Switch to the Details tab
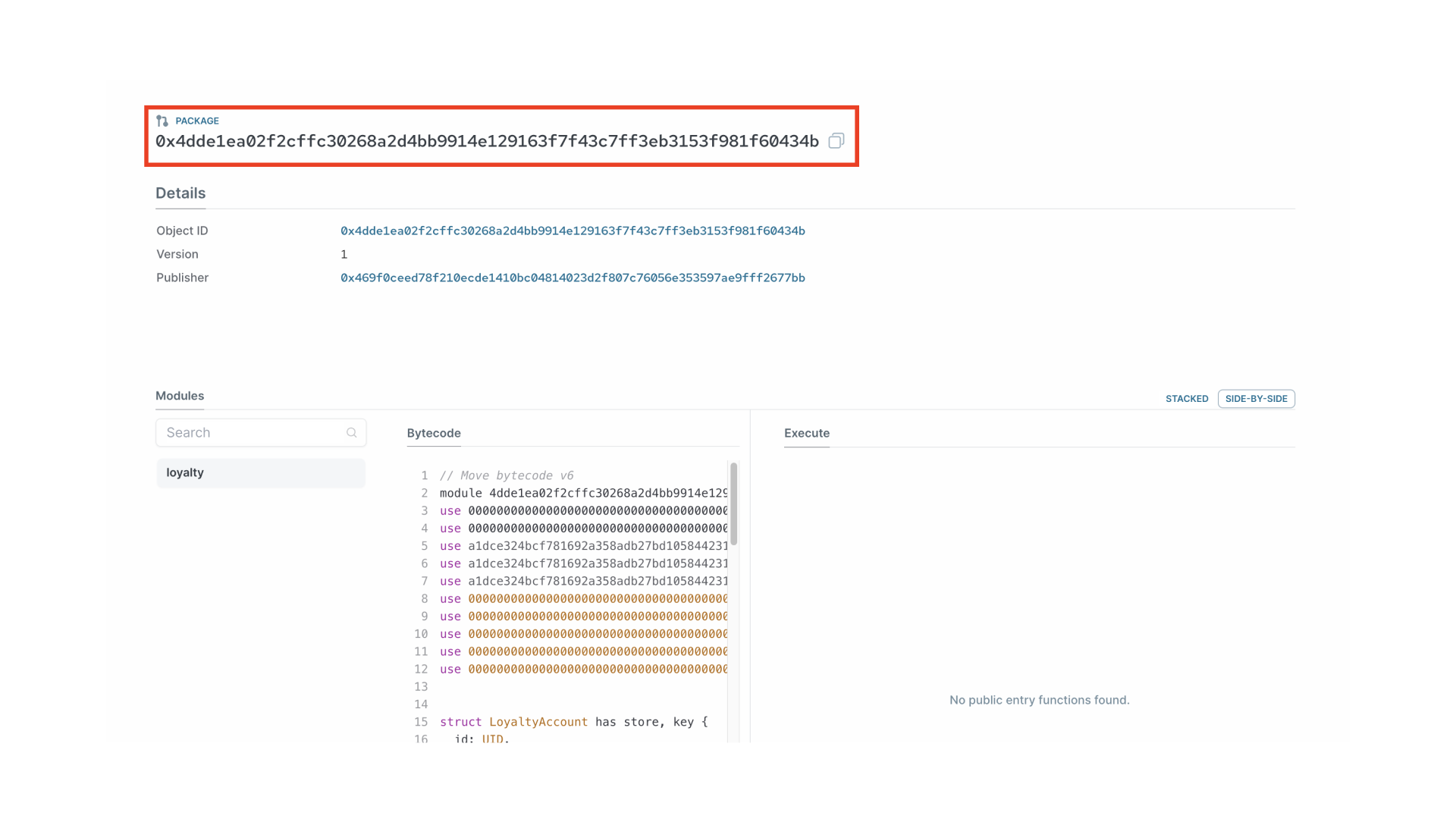 [180, 193]
